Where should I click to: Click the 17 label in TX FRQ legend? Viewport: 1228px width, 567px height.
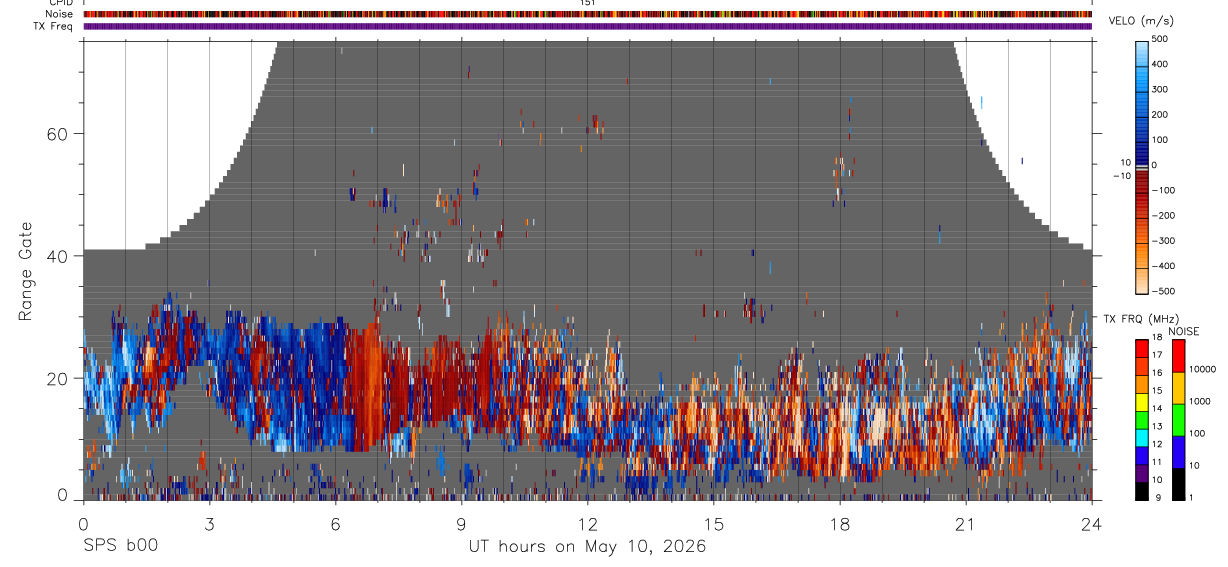[x=1158, y=355]
